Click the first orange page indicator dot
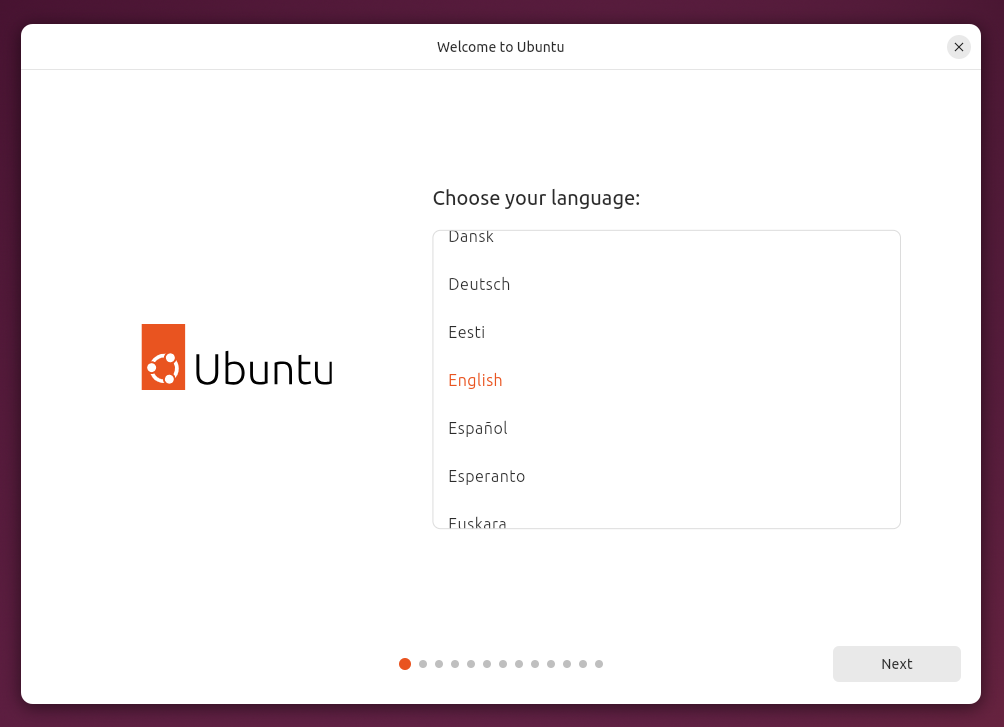 pyautogui.click(x=405, y=663)
